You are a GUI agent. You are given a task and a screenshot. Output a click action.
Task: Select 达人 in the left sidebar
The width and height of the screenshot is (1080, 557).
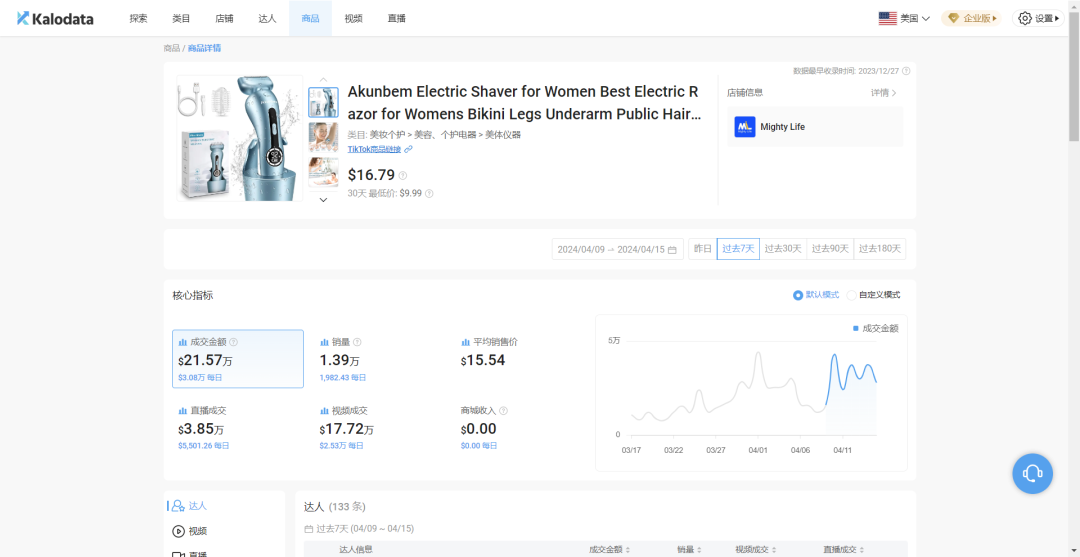point(189,505)
